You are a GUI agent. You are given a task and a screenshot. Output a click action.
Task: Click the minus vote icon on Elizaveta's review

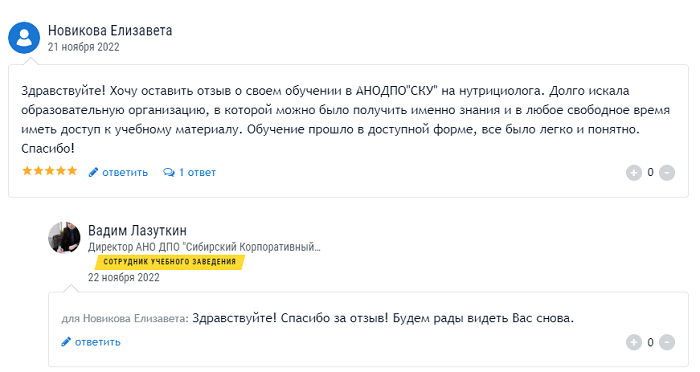pos(667,172)
